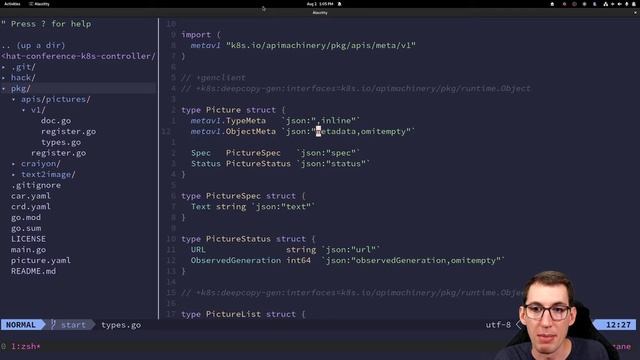
Task: Open main.go in the file tree
Action: pyautogui.click(x=29, y=250)
